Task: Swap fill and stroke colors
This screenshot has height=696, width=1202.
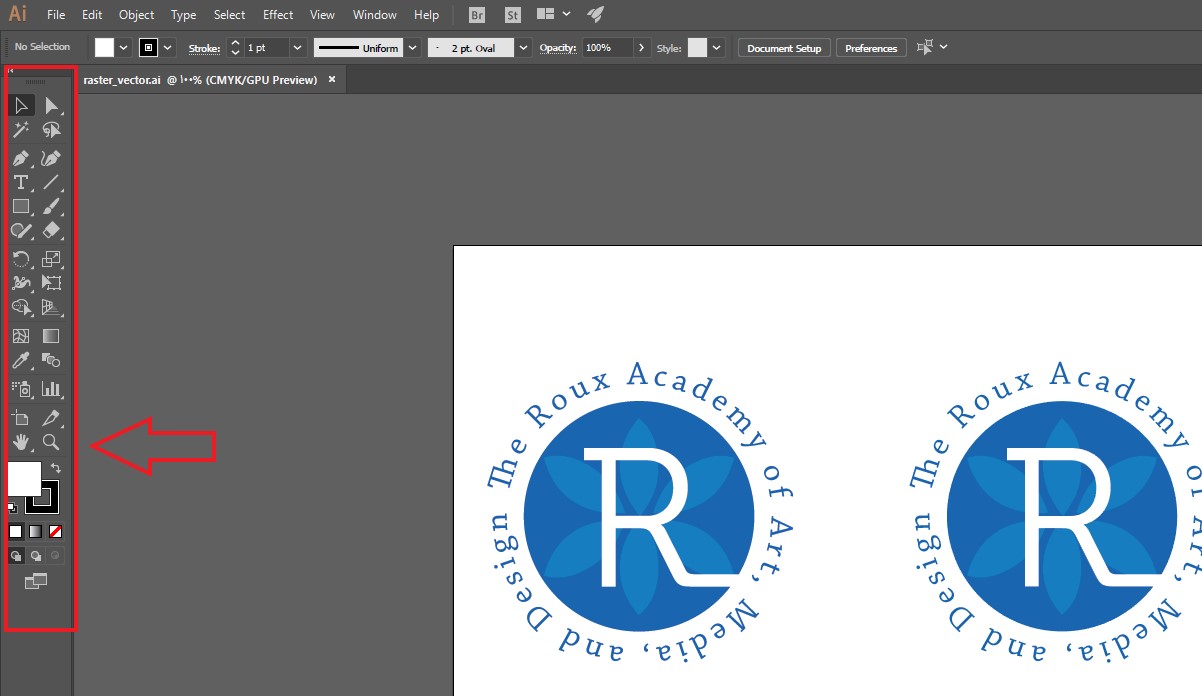Action: coord(57,467)
